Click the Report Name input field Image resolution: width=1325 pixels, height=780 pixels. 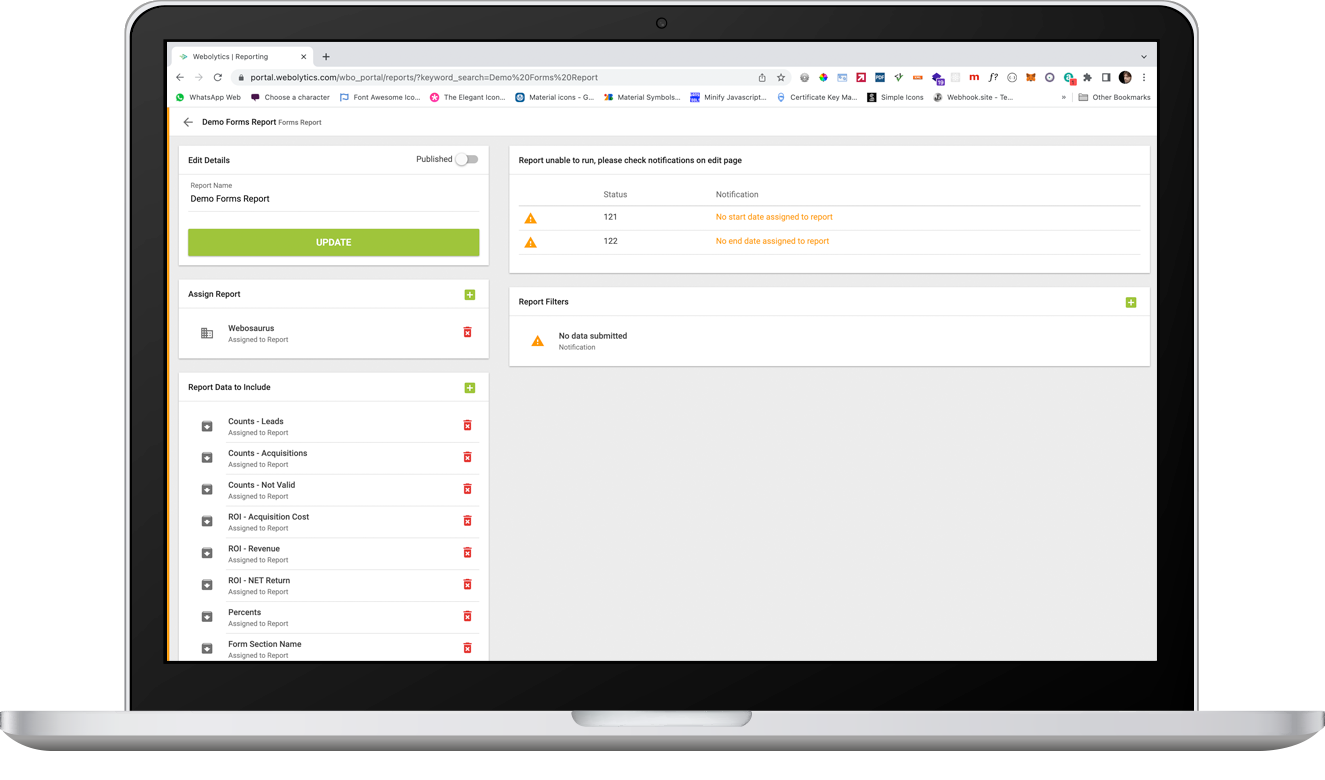(333, 199)
